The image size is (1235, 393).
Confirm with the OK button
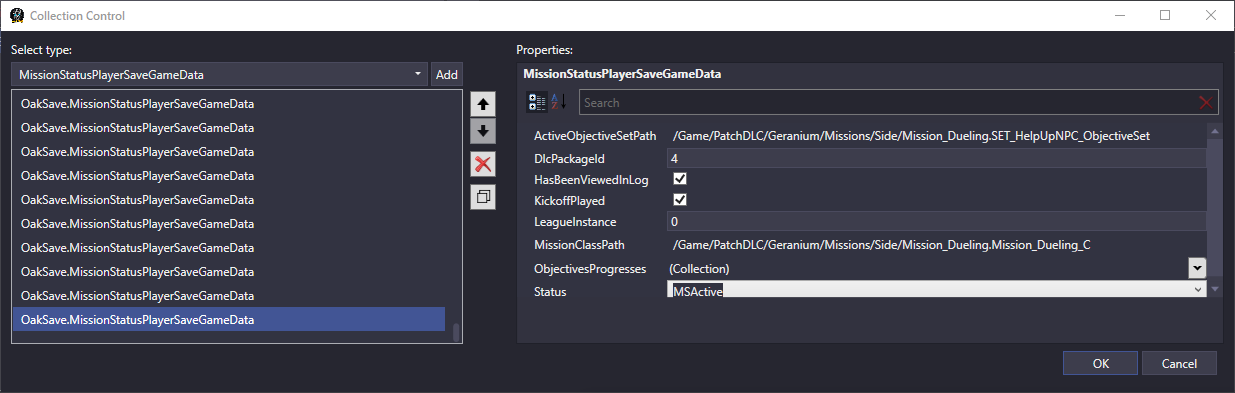1100,363
